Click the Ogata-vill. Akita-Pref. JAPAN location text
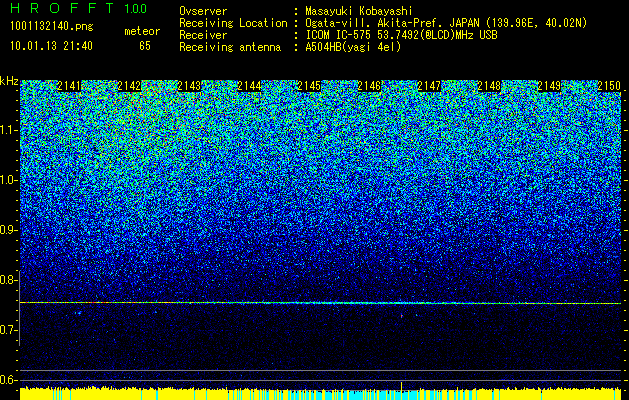Image resolution: width=629 pixels, height=400 pixels. (x=446, y=23)
